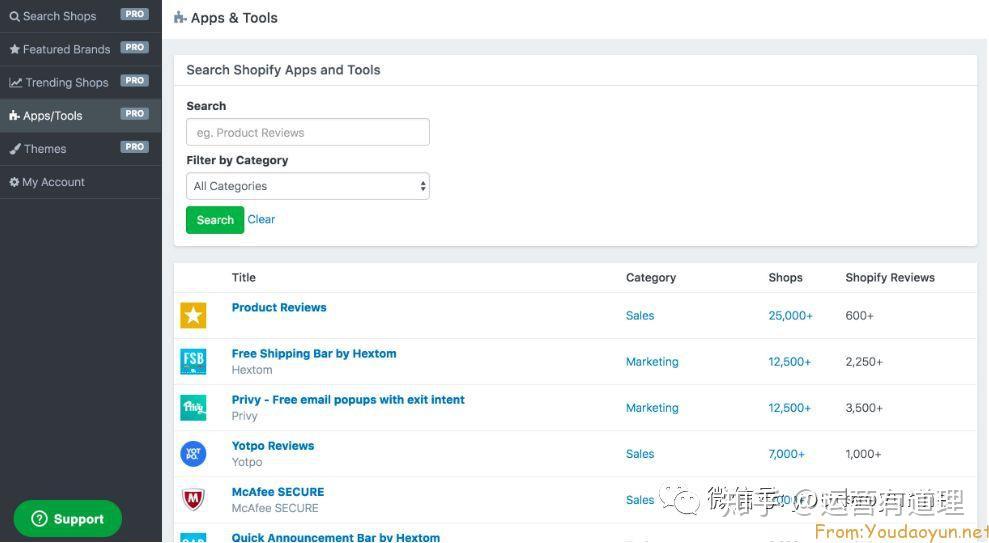Click the Product Reviews star app icon
The width and height of the screenshot is (989, 543).
pos(193,315)
